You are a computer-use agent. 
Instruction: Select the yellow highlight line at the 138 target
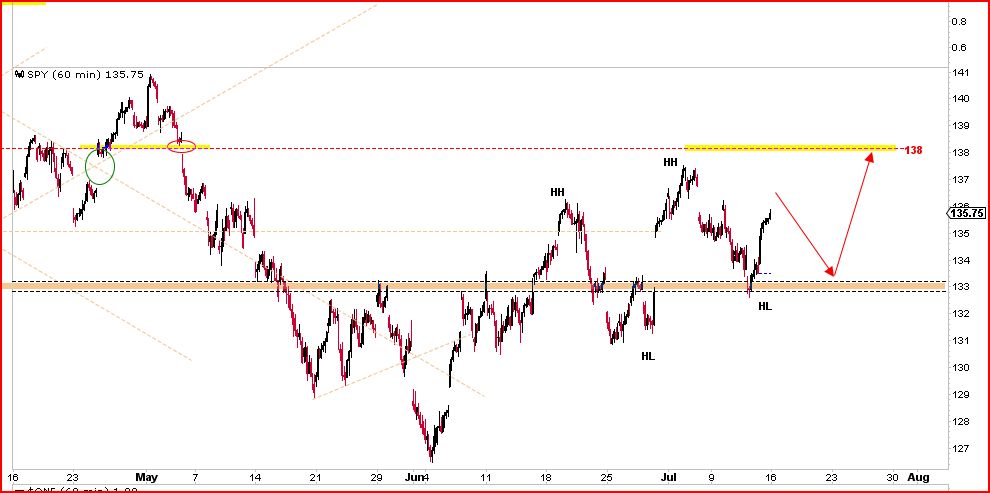pyautogui.click(x=790, y=148)
